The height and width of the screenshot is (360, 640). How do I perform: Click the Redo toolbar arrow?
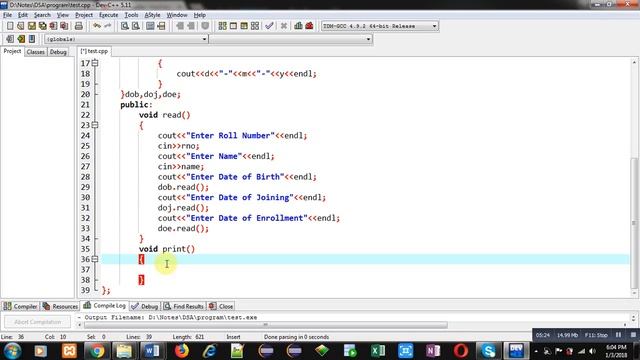108,26
